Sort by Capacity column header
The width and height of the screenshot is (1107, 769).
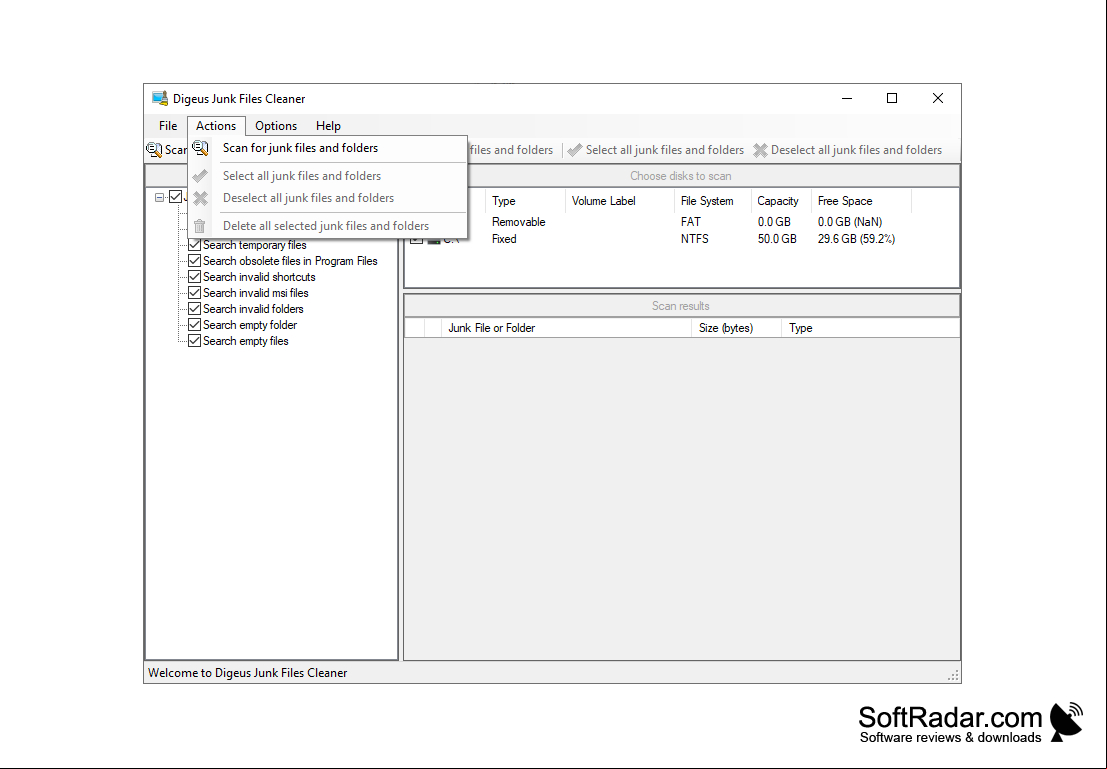(x=781, y=201)
